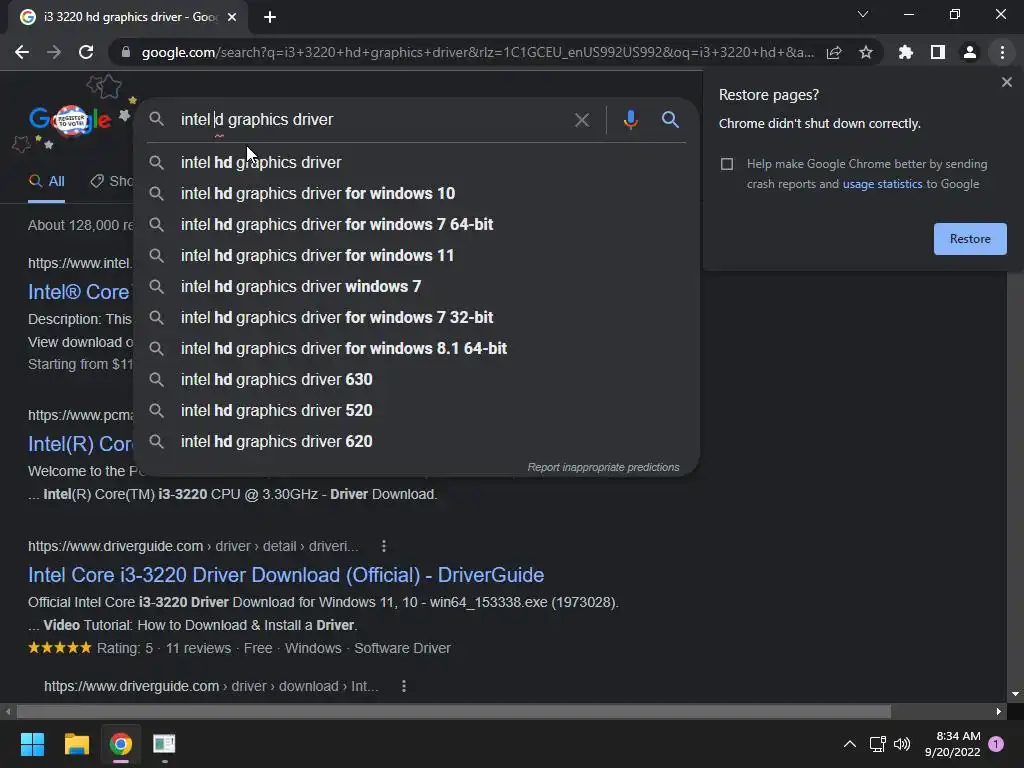Open volume control tray icon

point(902,744)
